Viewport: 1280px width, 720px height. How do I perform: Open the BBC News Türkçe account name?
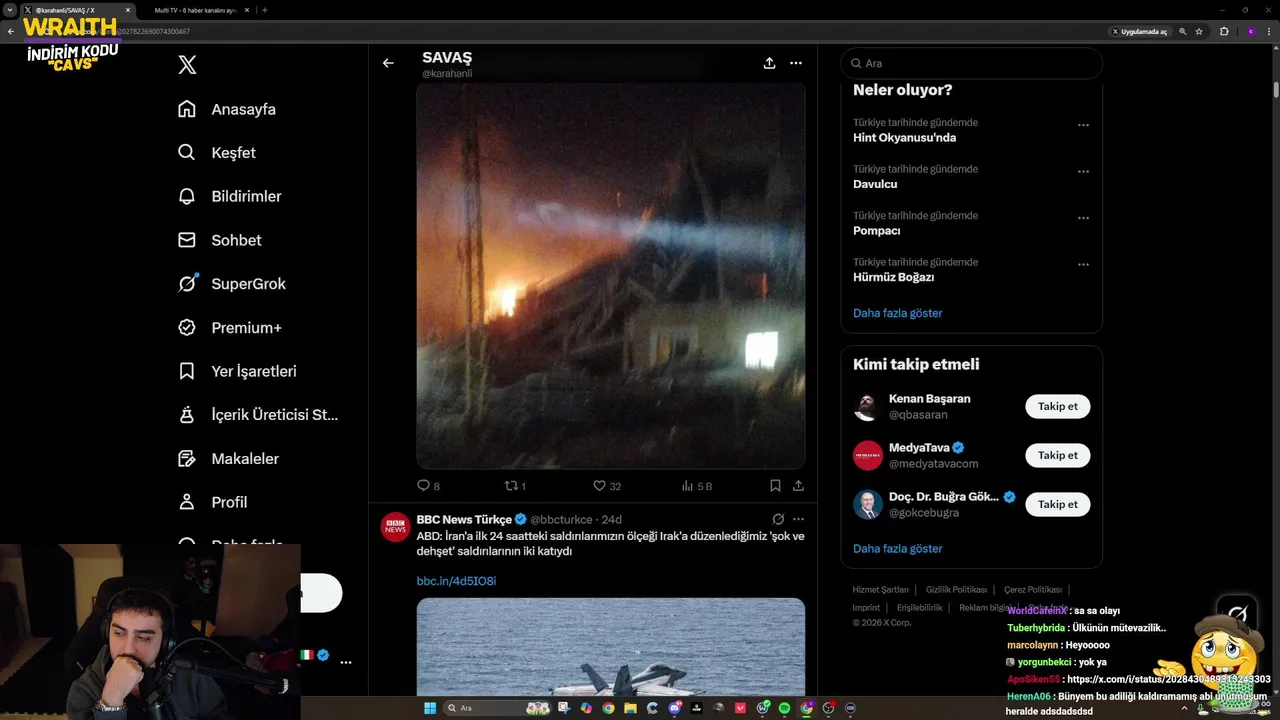pos(464,519)
